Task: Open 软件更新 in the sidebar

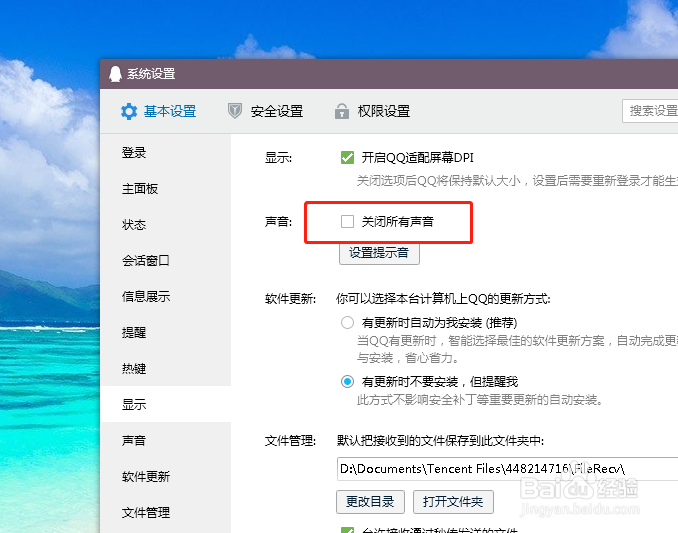Action: (166, 476)
